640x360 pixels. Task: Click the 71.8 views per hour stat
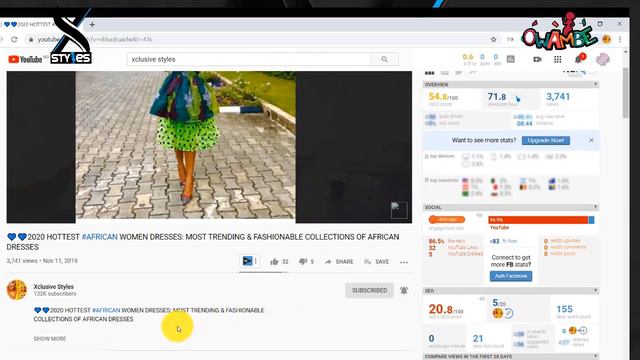click(496, 97)
